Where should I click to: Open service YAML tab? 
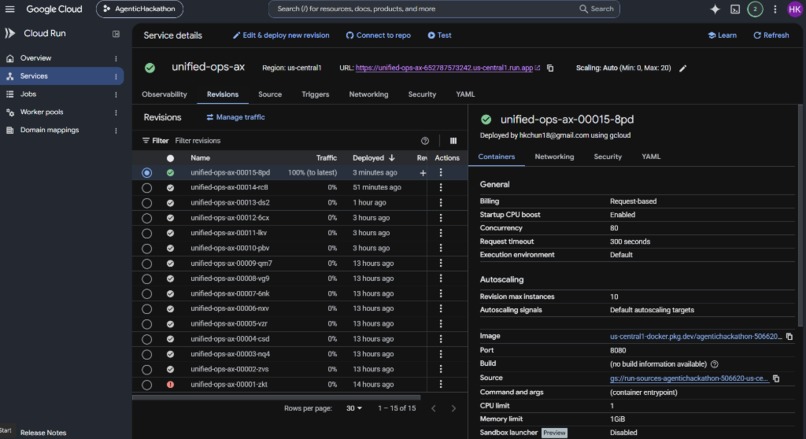465,95
